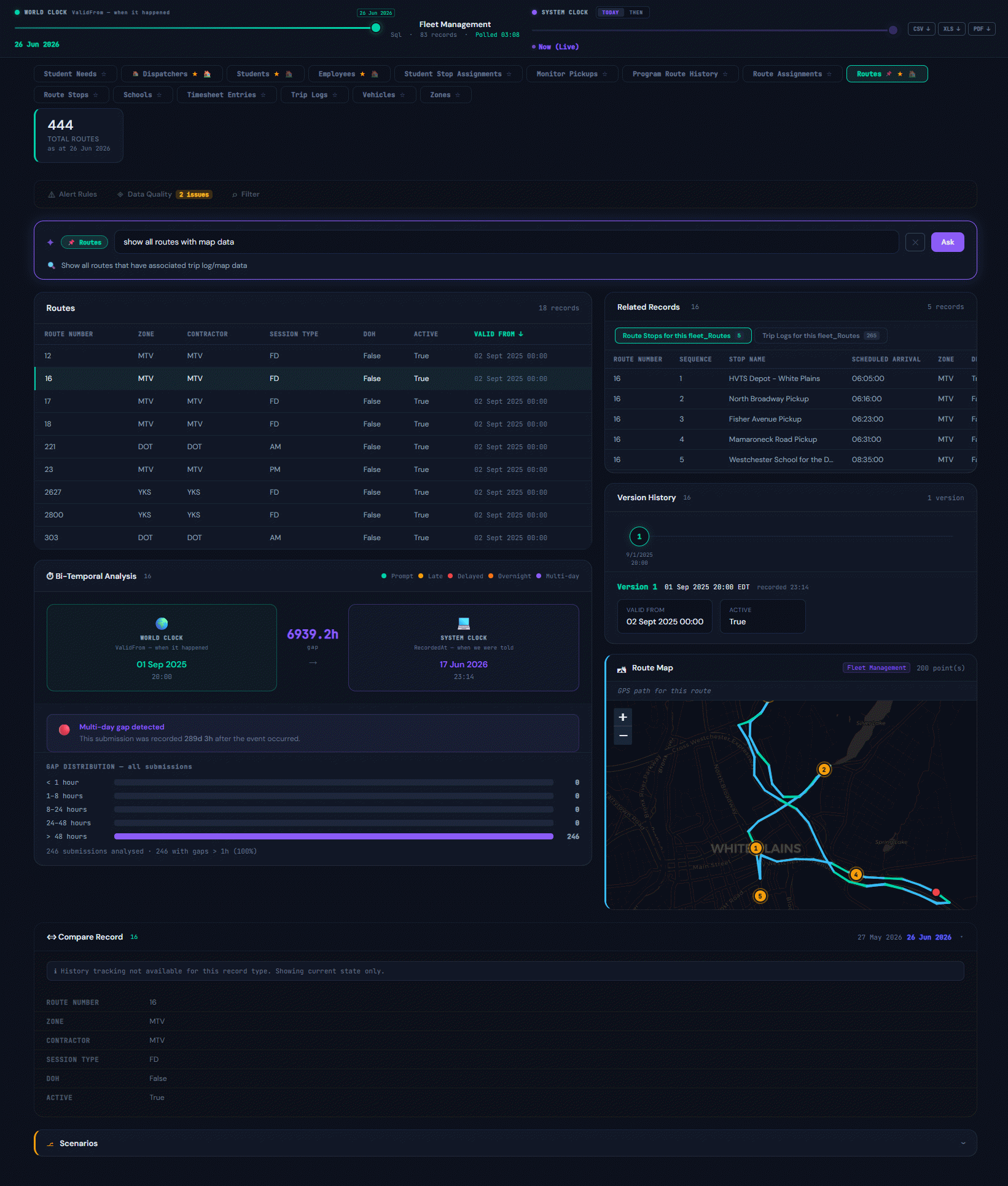Download CSV export
Viewport: 1008px width, 1186px height.
(921, 29)
